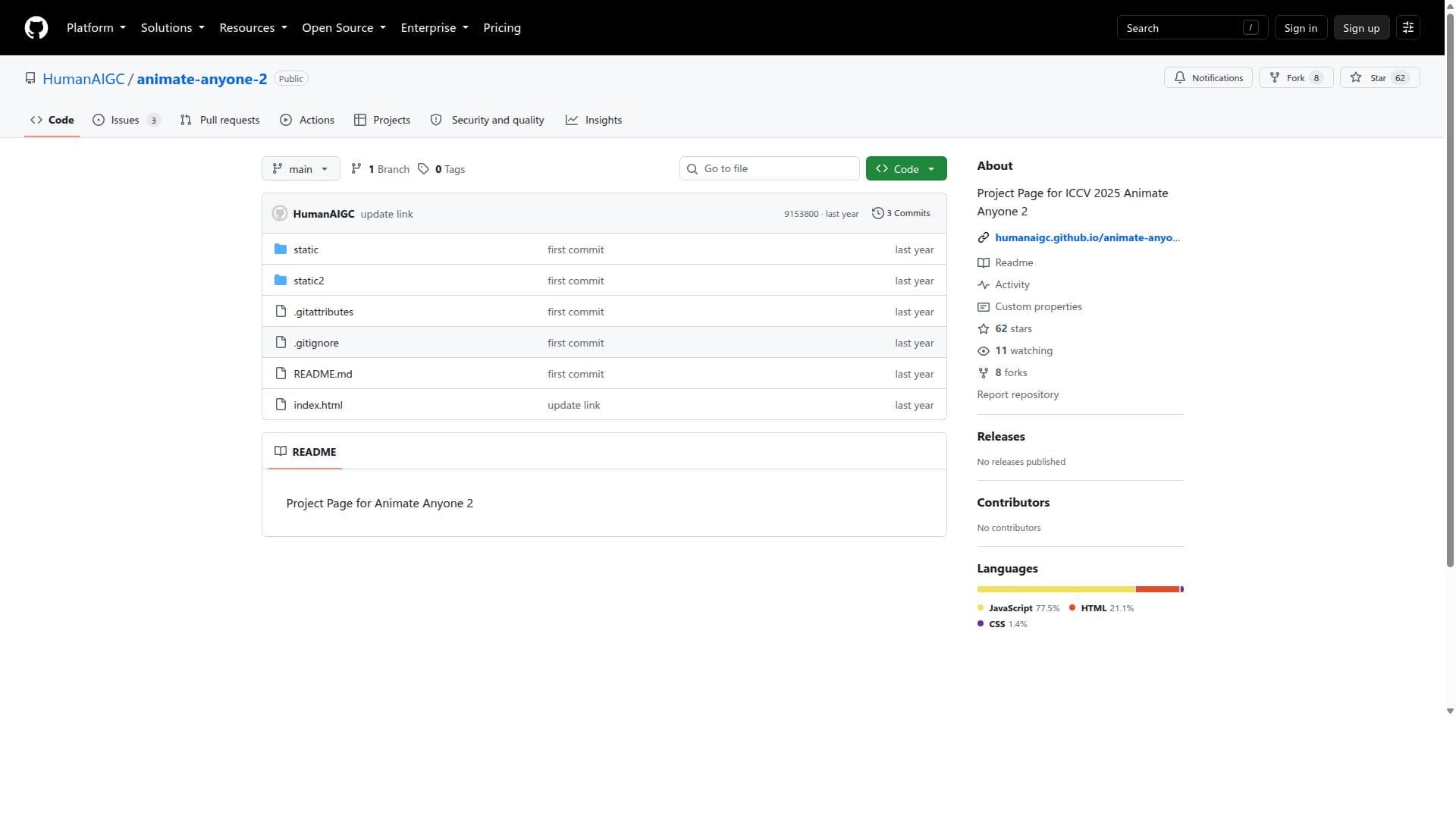
Task: Open Security and quality tab
Action: click(x=488, y=121)
